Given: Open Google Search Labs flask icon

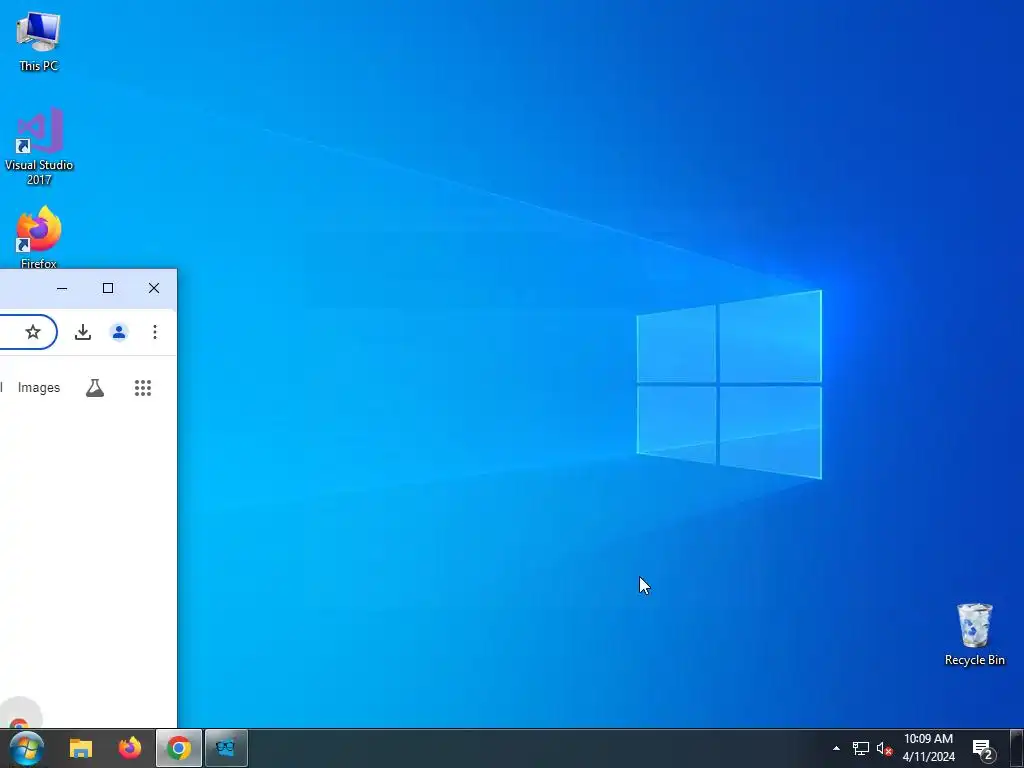Looking at the screenshot, I should point(95,387).
